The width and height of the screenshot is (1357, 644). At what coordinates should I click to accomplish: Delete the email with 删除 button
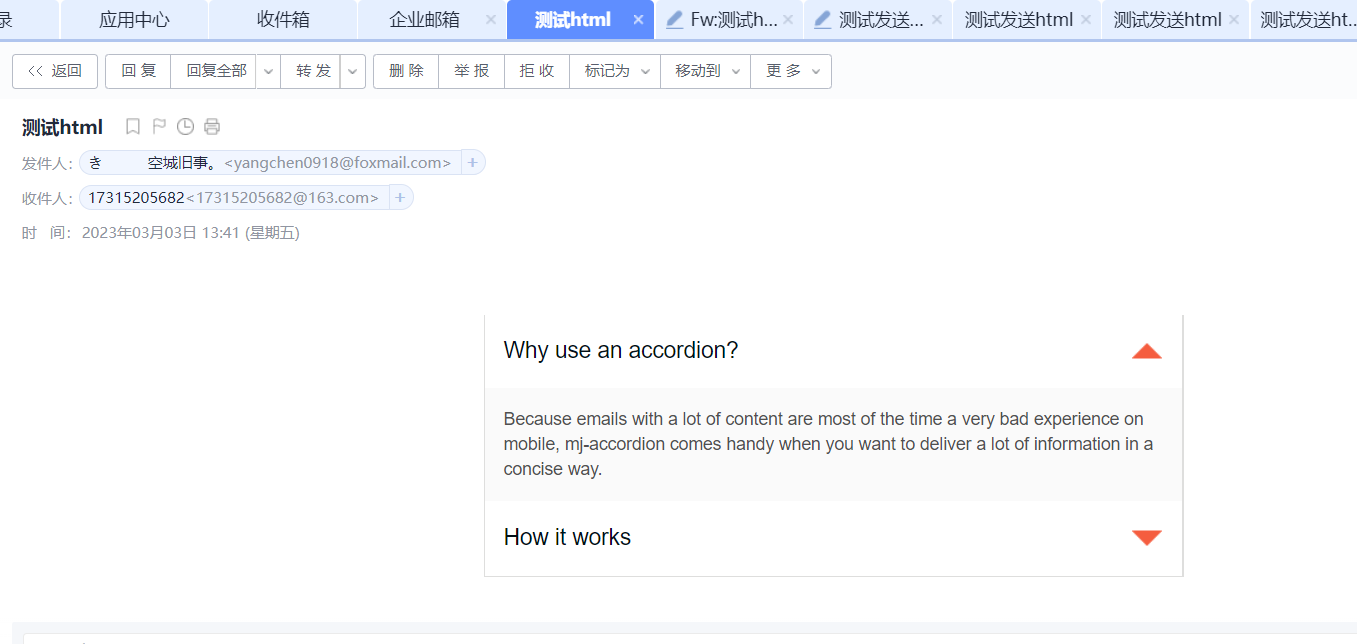(405, 71)
